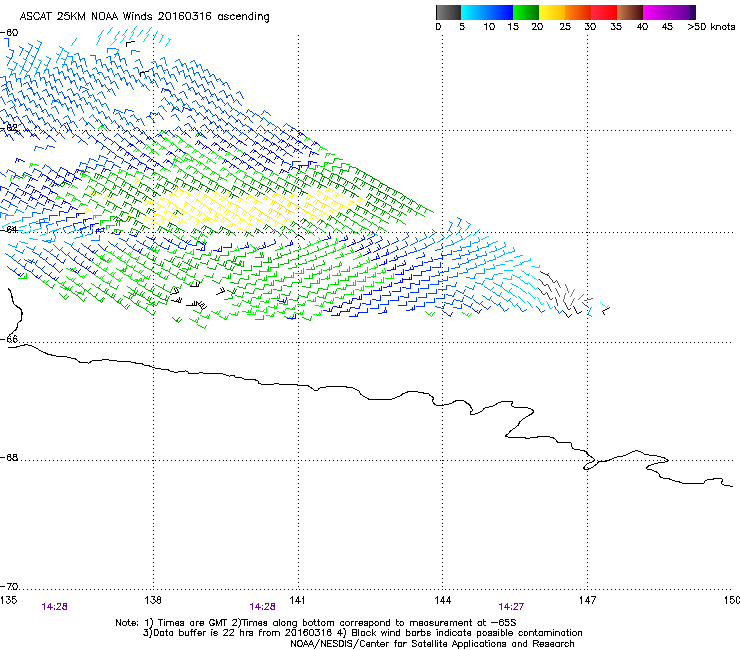Select the orange 25-30 knots legend segment
This screenshot has width=740, height=650.
pos(578,12)
